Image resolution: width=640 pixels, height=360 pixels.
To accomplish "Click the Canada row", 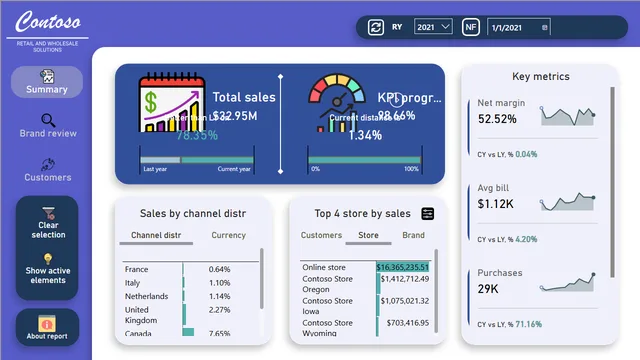I will [191, 333].
